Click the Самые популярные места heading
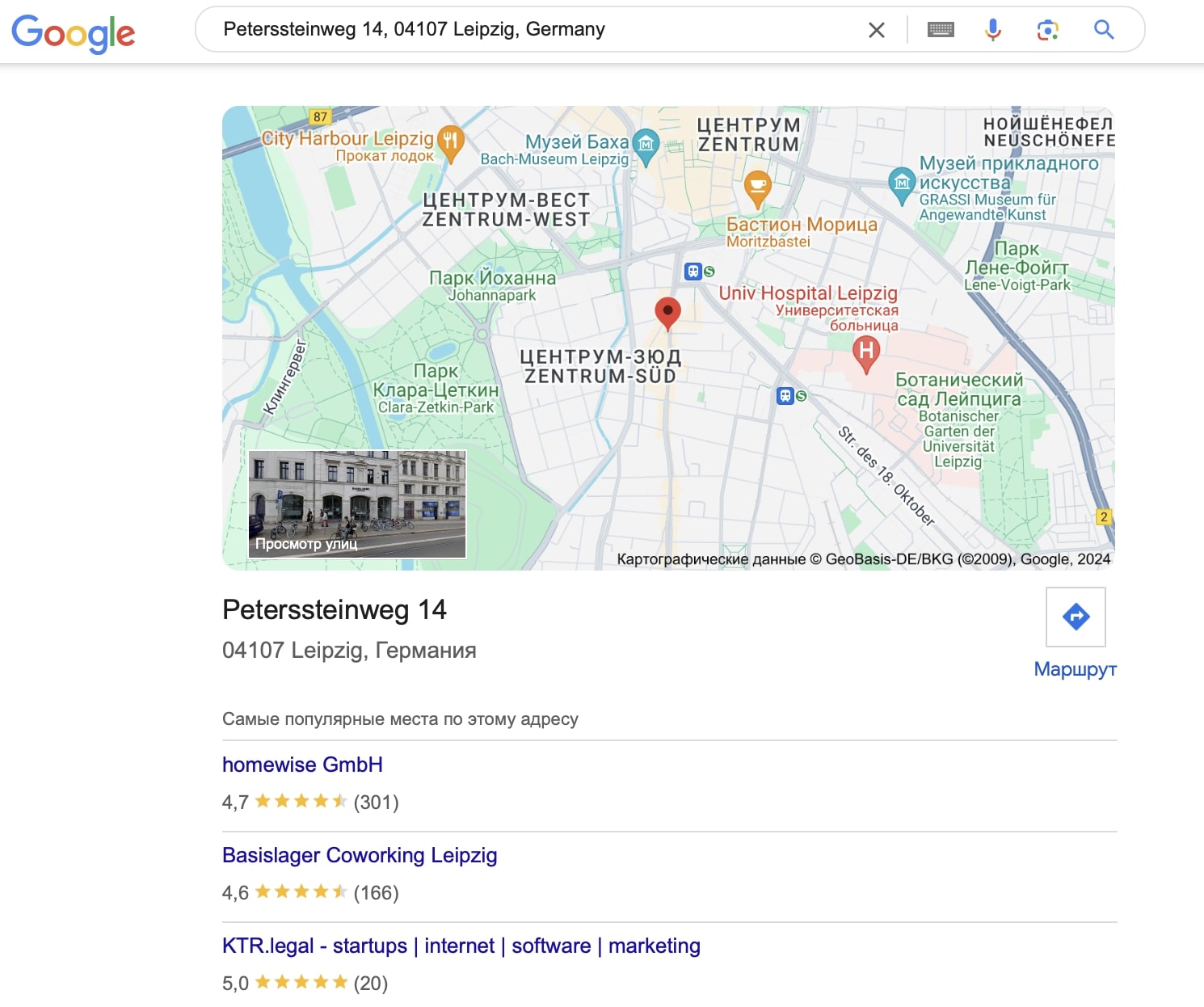 [x=400, y=718]
